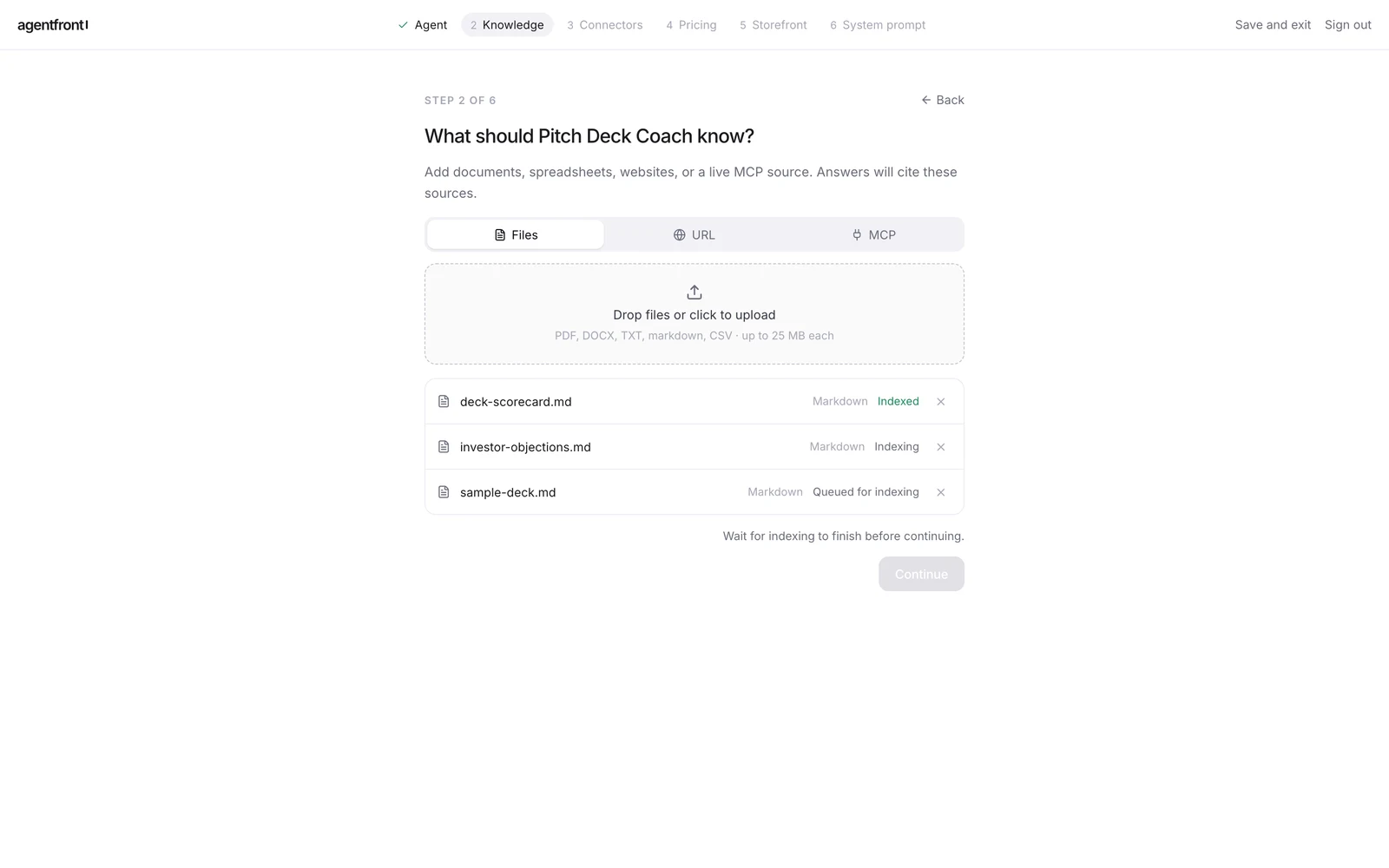Remove investor-objections.md with its X icon

pyautogui.click(x=940, y=447)
